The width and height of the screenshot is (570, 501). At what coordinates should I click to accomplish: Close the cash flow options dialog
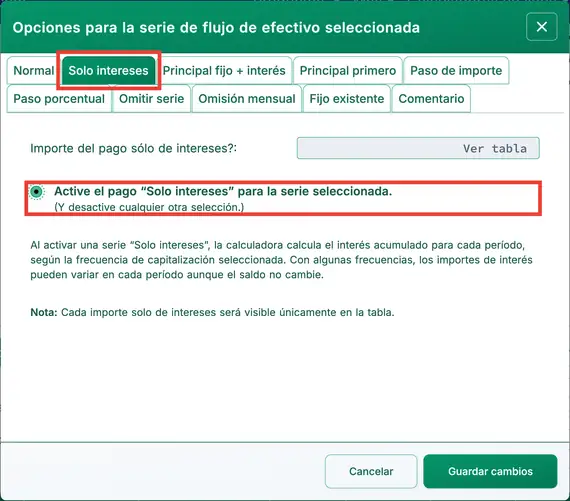point(541,27)
